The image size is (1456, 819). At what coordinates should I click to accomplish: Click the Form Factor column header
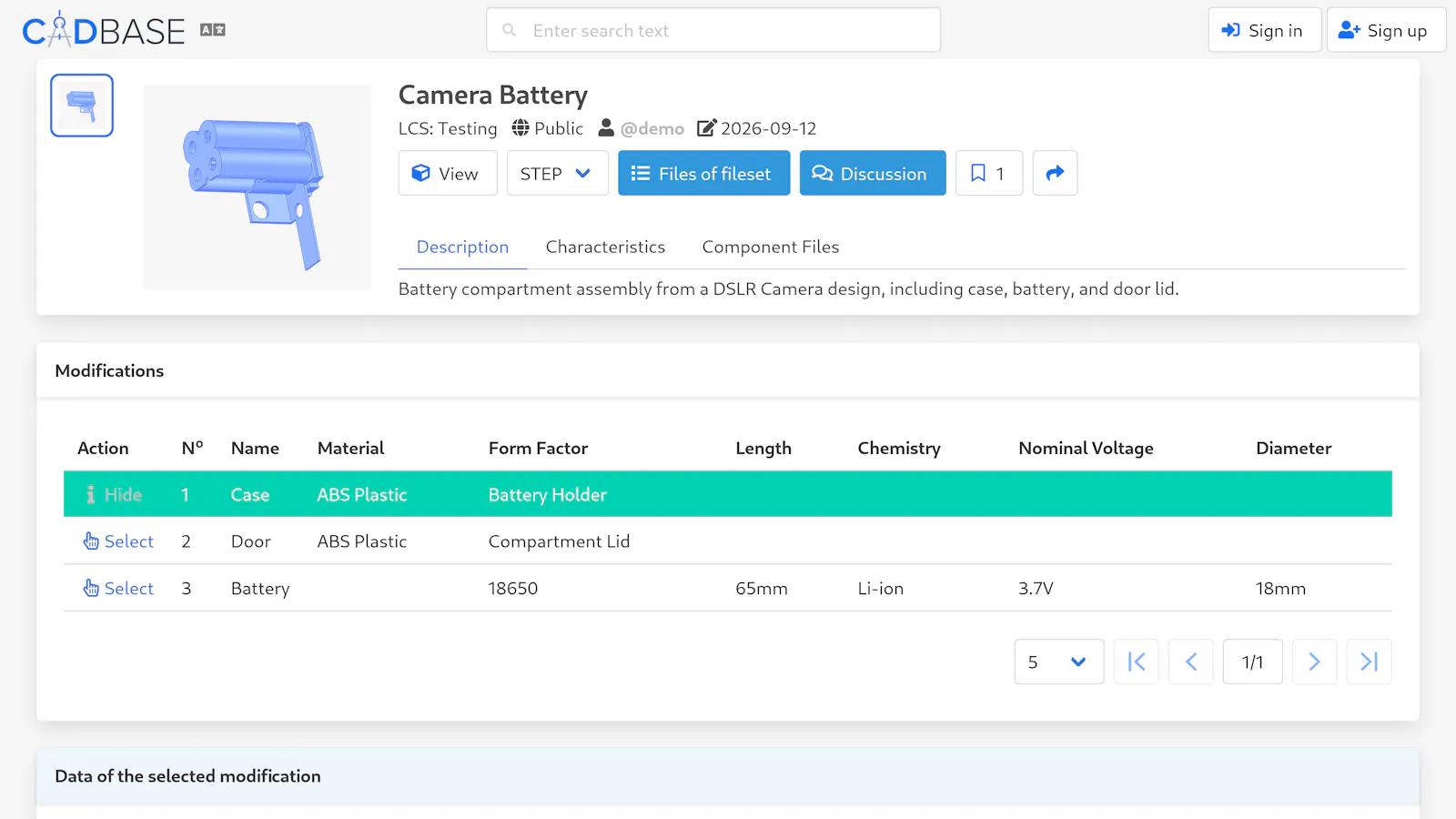click(x=538, y=448)
